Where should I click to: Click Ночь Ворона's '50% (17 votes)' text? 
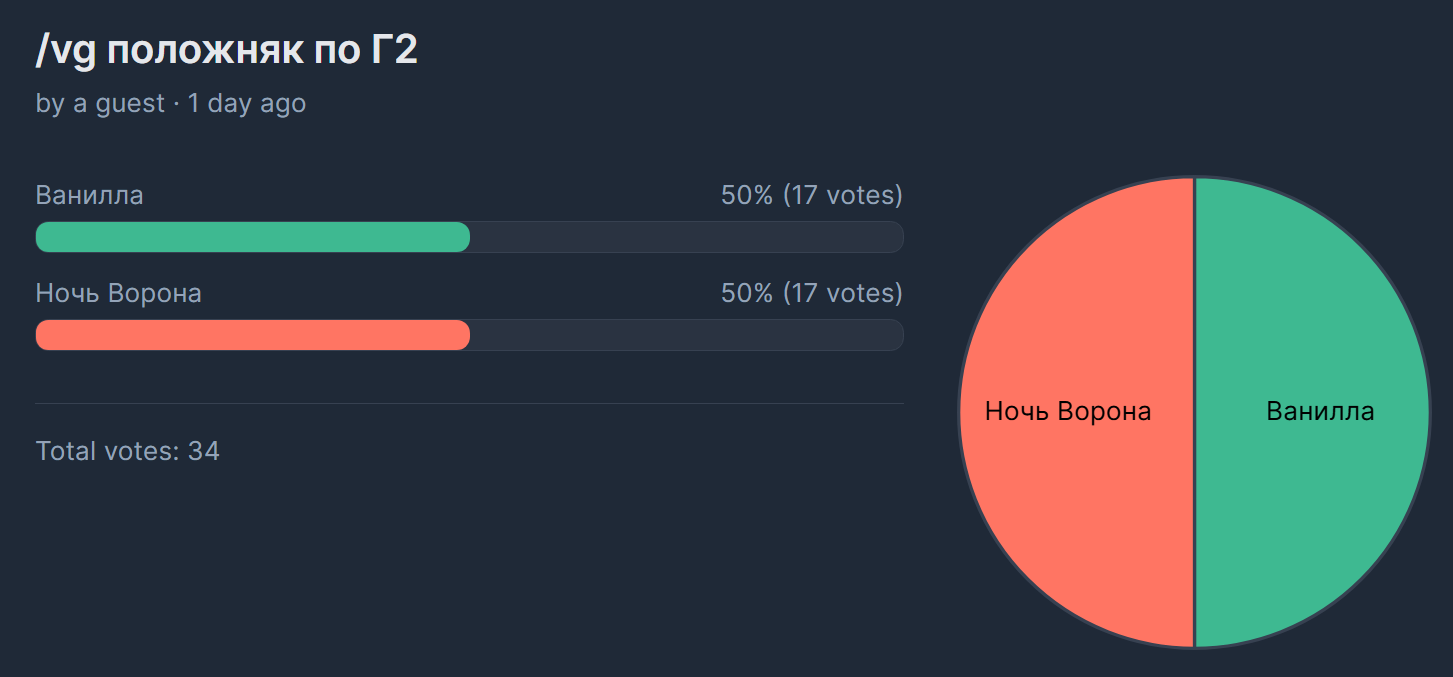[811, 293]
